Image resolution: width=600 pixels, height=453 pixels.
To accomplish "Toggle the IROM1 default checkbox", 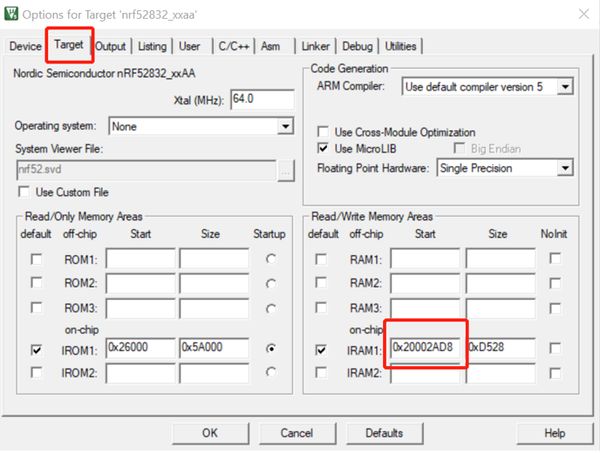I will [x=36, y=349].
